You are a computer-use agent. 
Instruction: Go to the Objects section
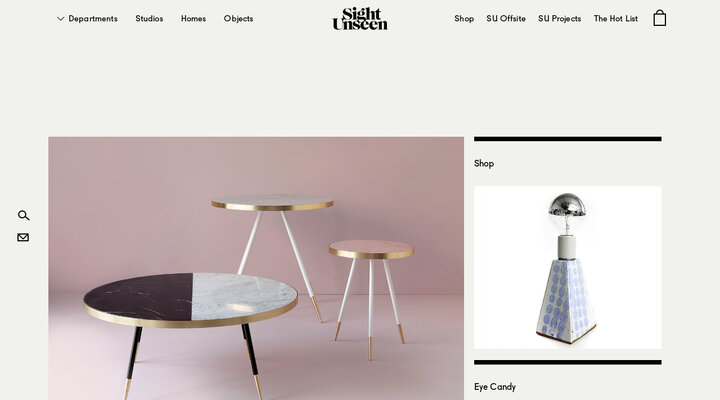[238, 19]
